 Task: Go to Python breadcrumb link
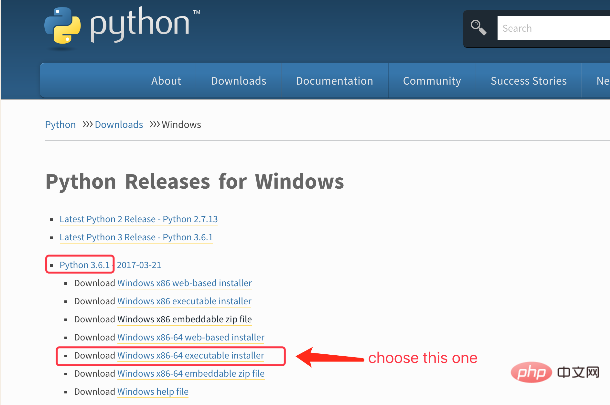tap(60, 125)
